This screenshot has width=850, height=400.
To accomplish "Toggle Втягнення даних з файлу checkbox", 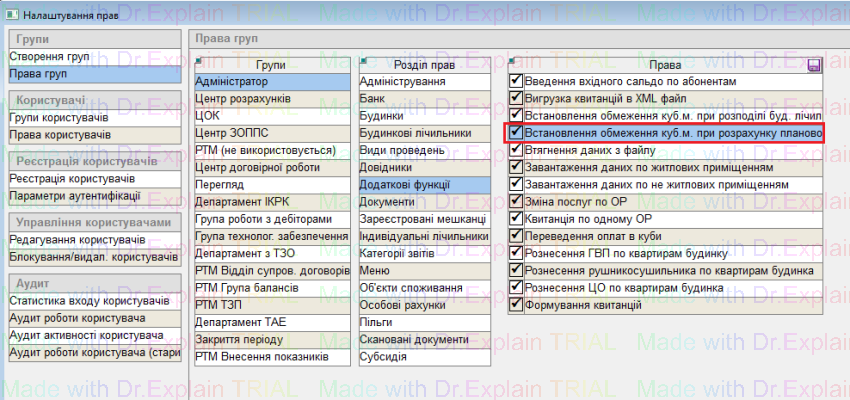I will coord(516,150).
